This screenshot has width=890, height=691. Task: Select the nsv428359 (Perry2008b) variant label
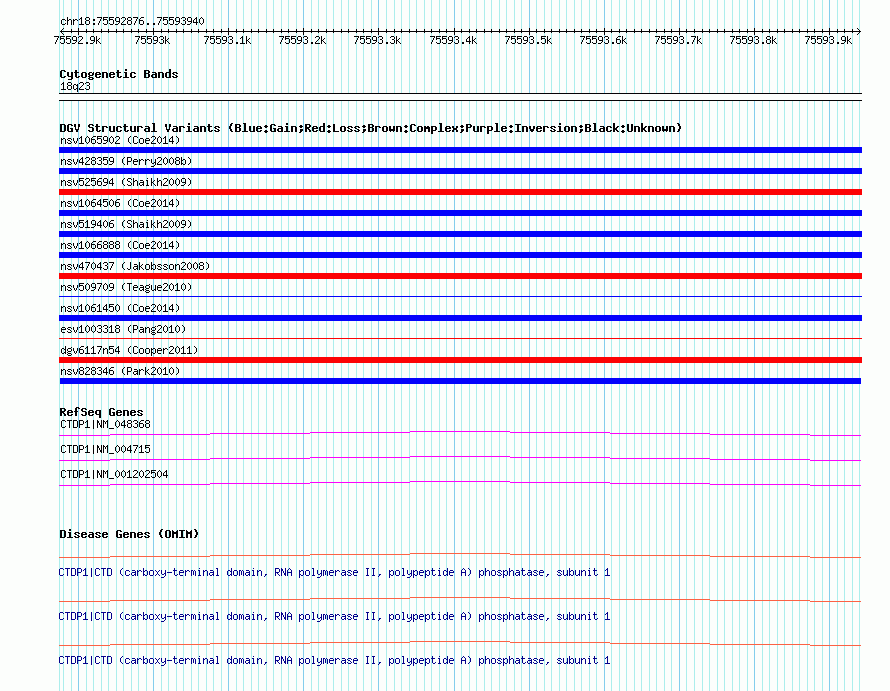(x=126, y=161)
